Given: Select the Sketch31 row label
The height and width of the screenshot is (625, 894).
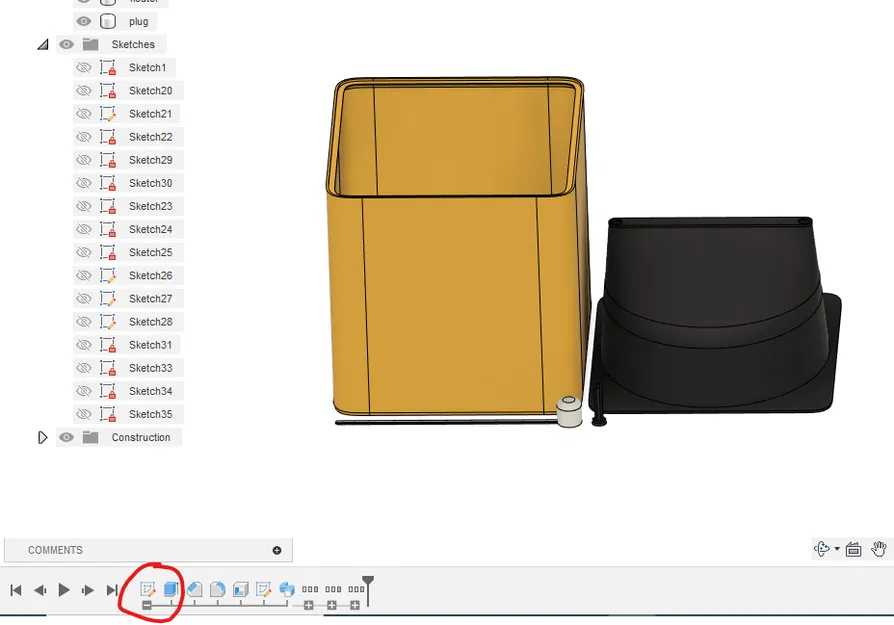Looking at the screenshot, I should click(151, 345).
